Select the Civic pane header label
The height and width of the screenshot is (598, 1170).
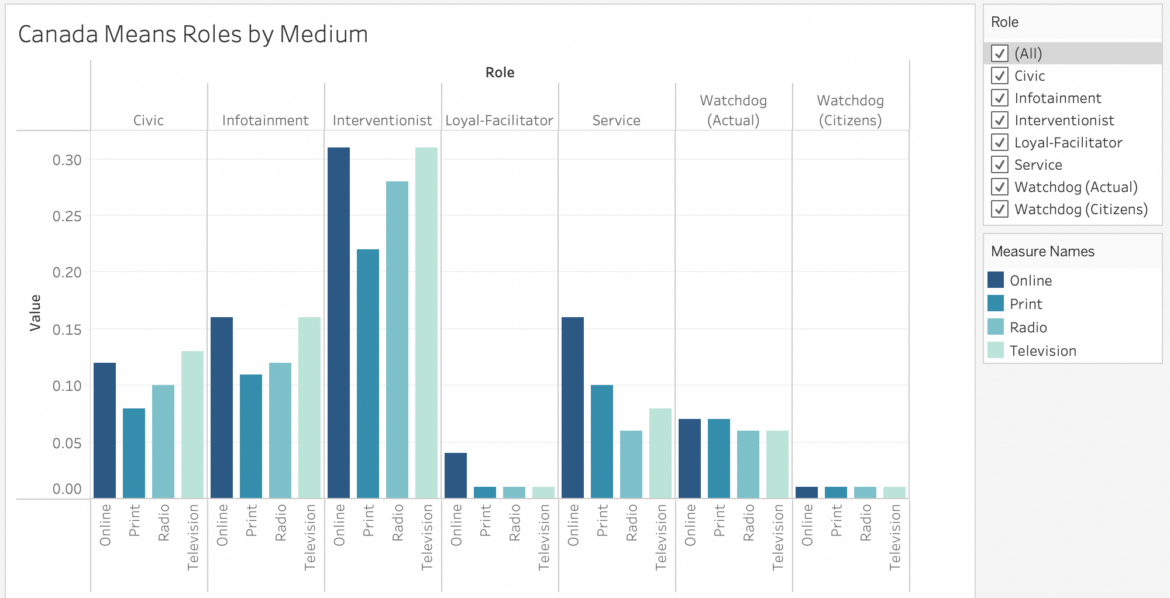coord(148,120)
